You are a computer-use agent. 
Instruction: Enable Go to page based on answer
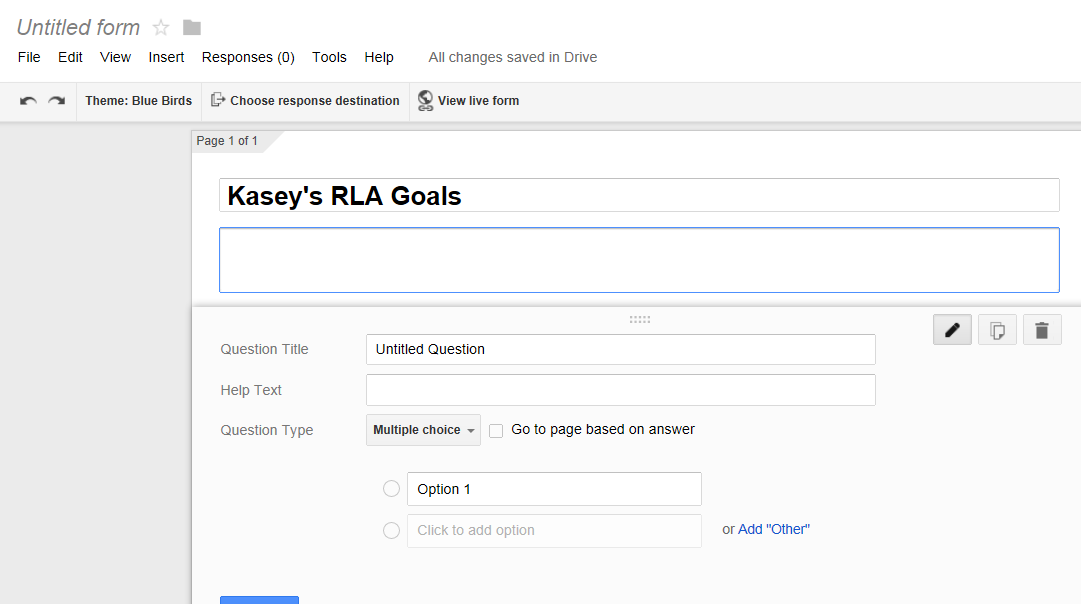click(x=496, y=430)
